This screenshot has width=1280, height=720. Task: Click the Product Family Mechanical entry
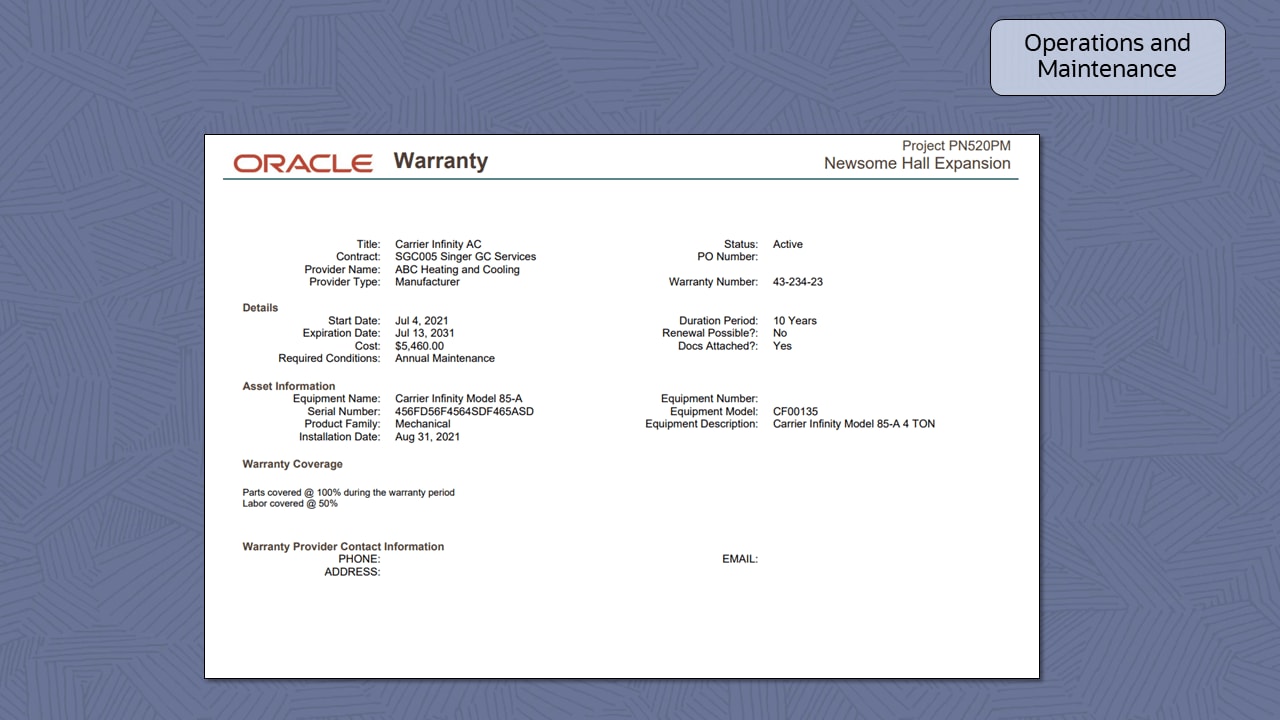[424, 423]
